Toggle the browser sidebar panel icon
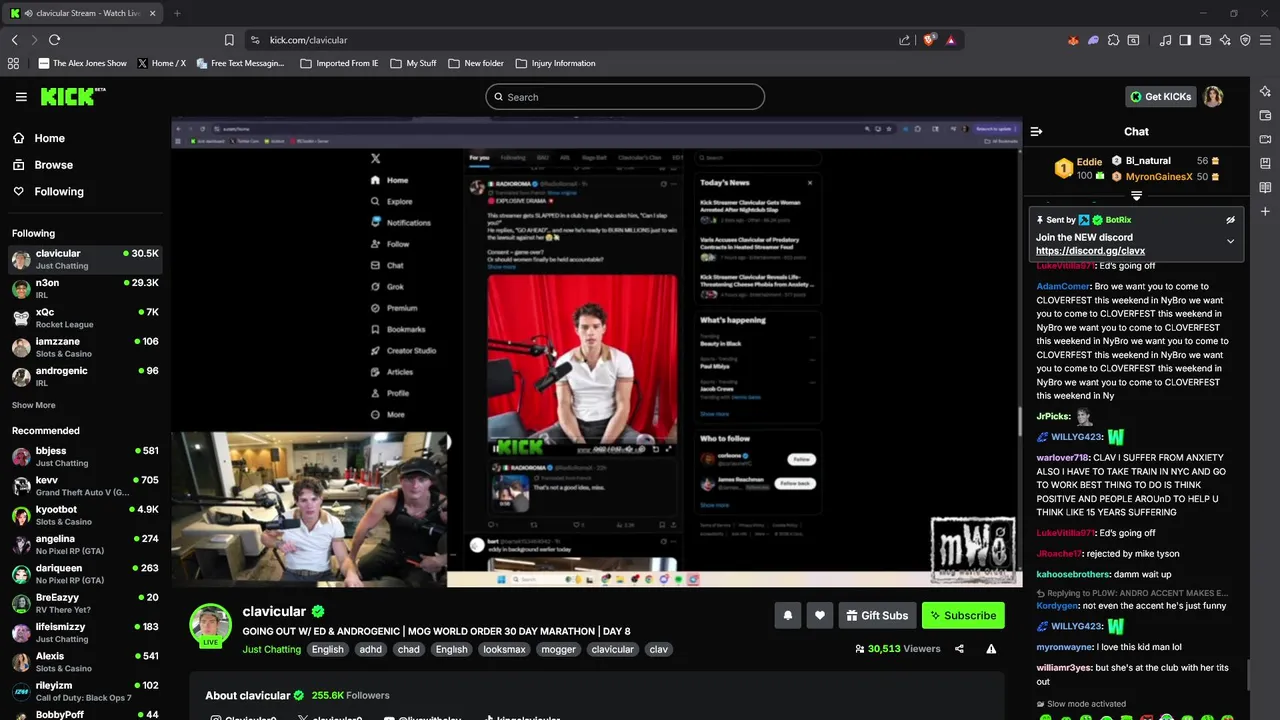This screenshot has height=720, width=1280. coord(1185,40)
